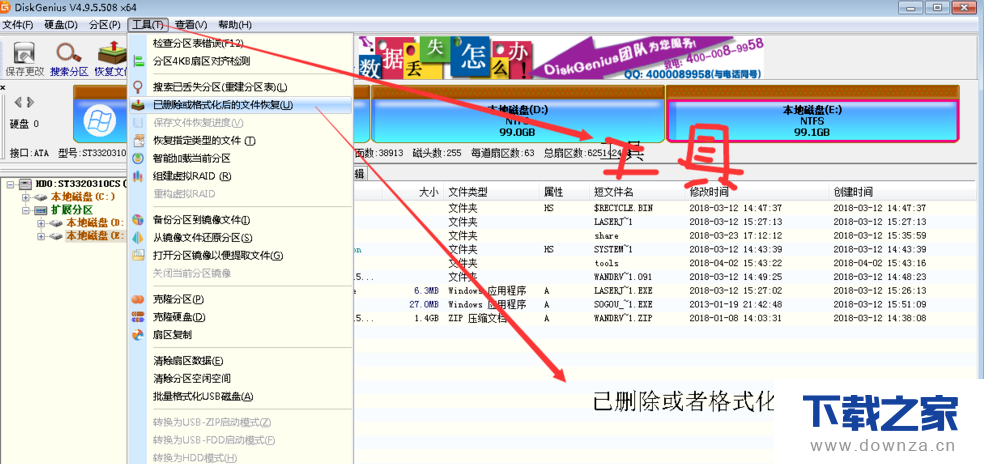Click the 搜索已丢失分区 magnifier menu icon
This screenshot has width=984, height=464.
click(139, 87)
